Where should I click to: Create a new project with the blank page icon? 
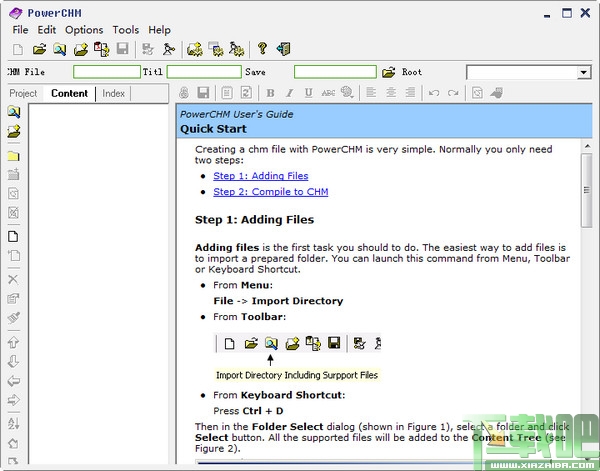pos(18,49)
